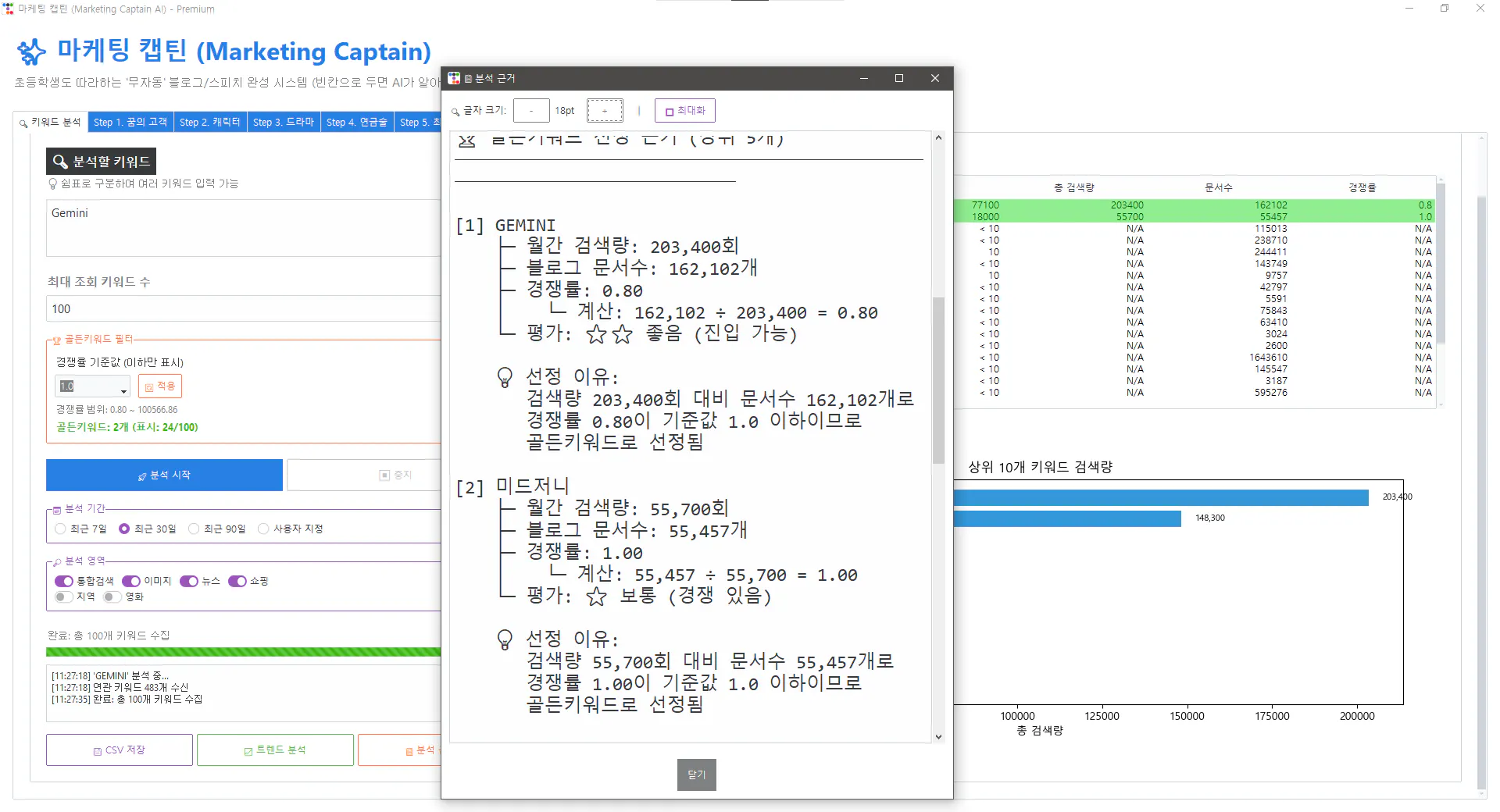The height and width of the screenshot is (812, 1500).
Task: Click the dialog scrollbar up arrow
Action: [x=938, y=138]
